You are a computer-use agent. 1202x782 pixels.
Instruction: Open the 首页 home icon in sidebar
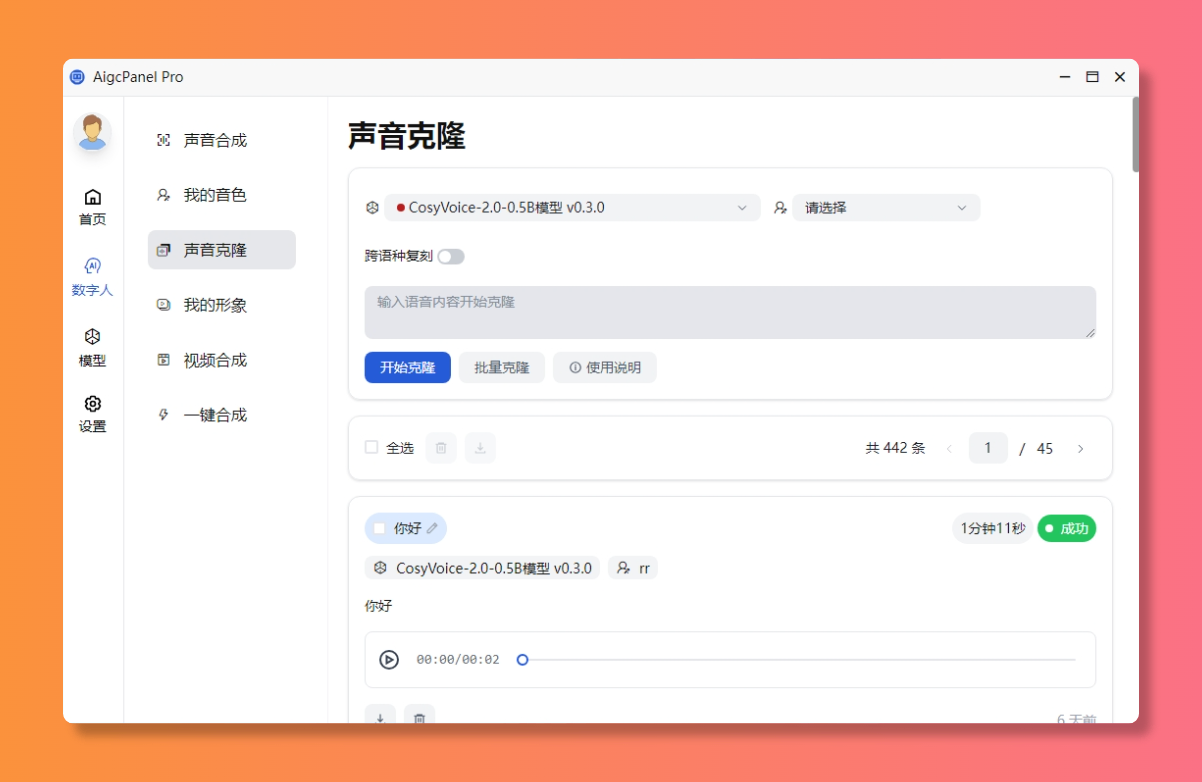pos(92,207)
